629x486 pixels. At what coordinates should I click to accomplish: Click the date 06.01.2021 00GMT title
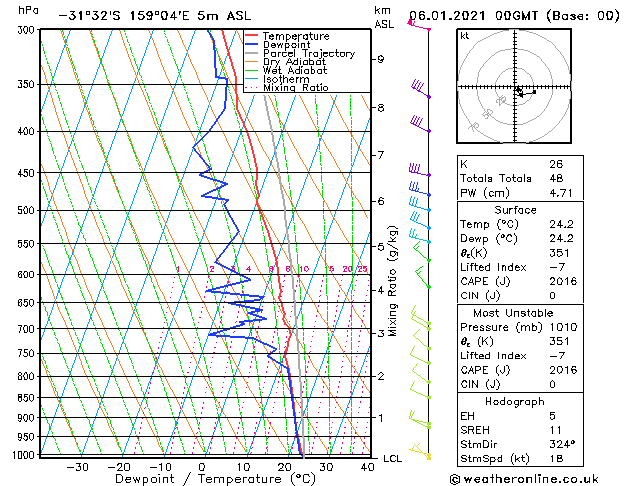pyautogui.click(x=514, y=16)
